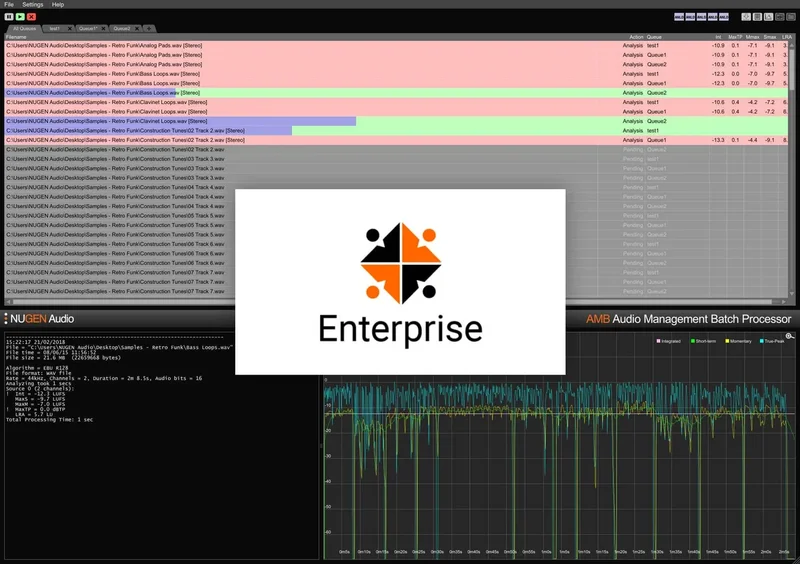Toggle the Integrated legend swatch
800x564 pixels.
click(x=659, y=341)
